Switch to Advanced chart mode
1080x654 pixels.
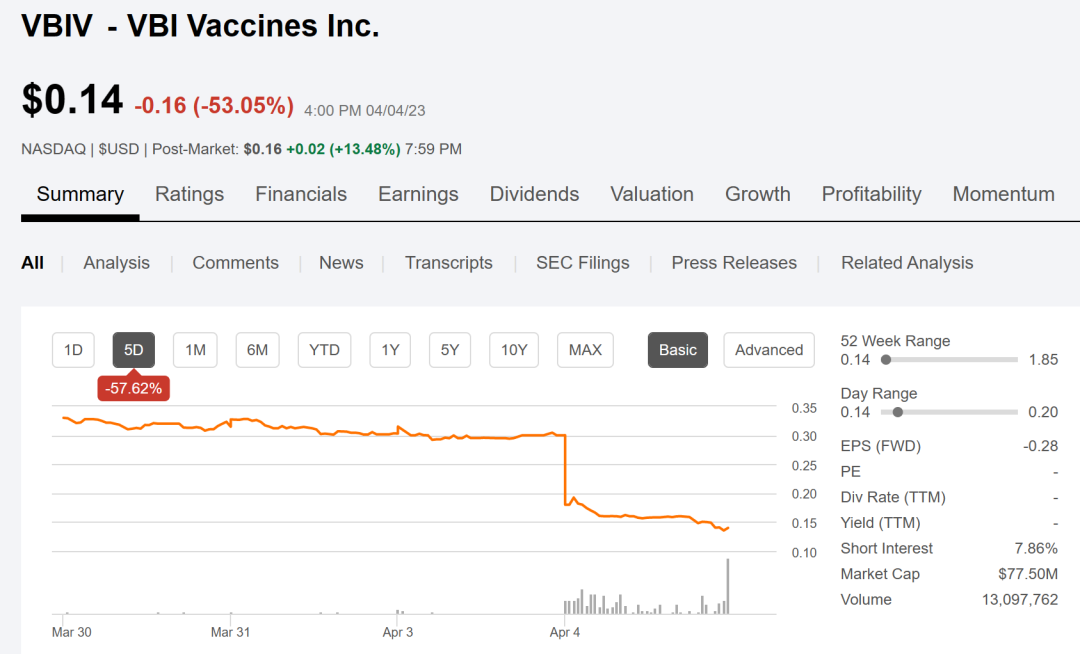pos(769,350)
